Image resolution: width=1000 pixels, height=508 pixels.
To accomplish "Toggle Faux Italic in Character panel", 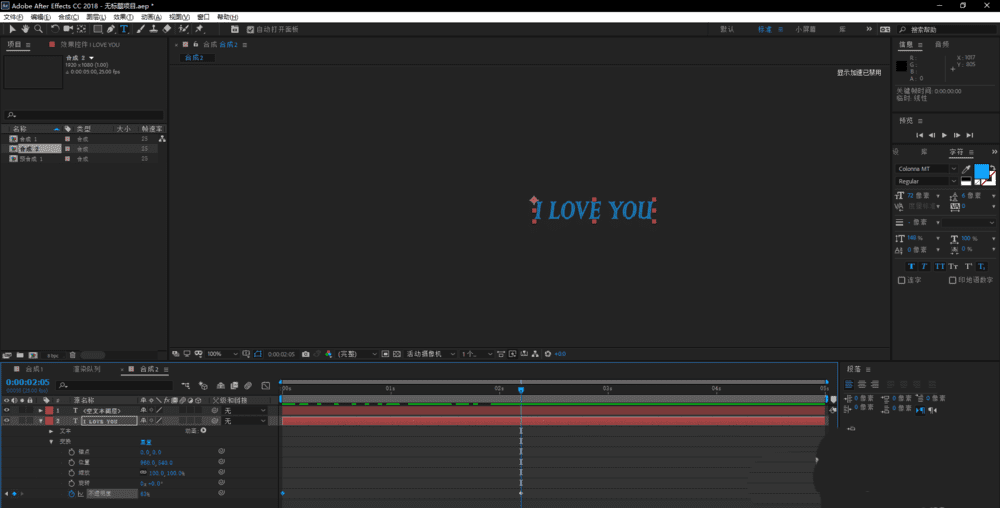I will click(x=924, y=266).
